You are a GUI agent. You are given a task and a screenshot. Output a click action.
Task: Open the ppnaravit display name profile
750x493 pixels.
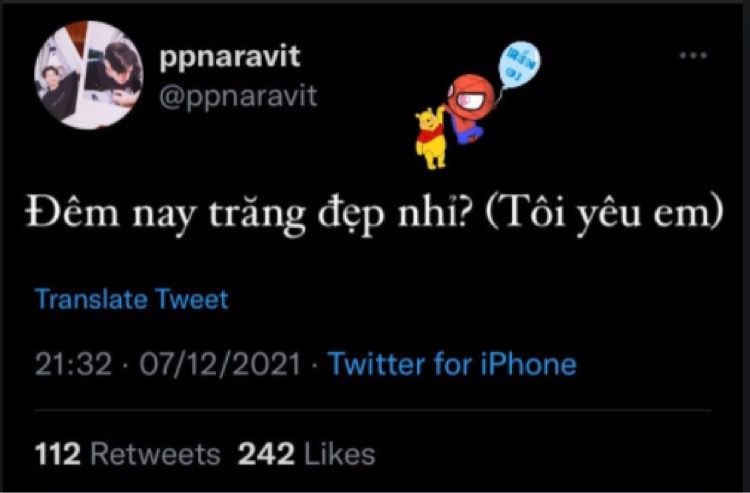235,58
